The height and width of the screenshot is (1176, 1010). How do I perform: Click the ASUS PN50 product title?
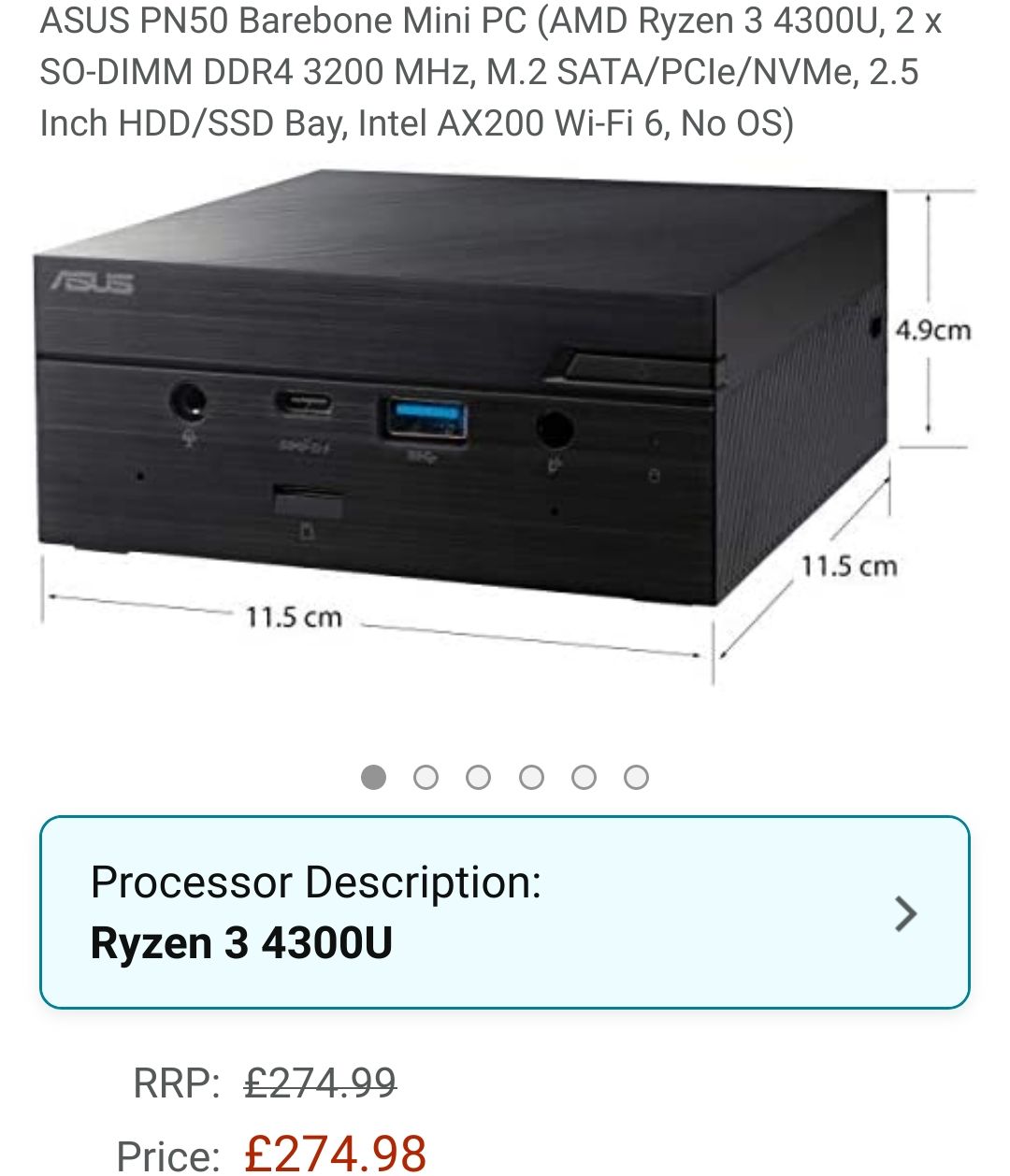coord(491,72)
